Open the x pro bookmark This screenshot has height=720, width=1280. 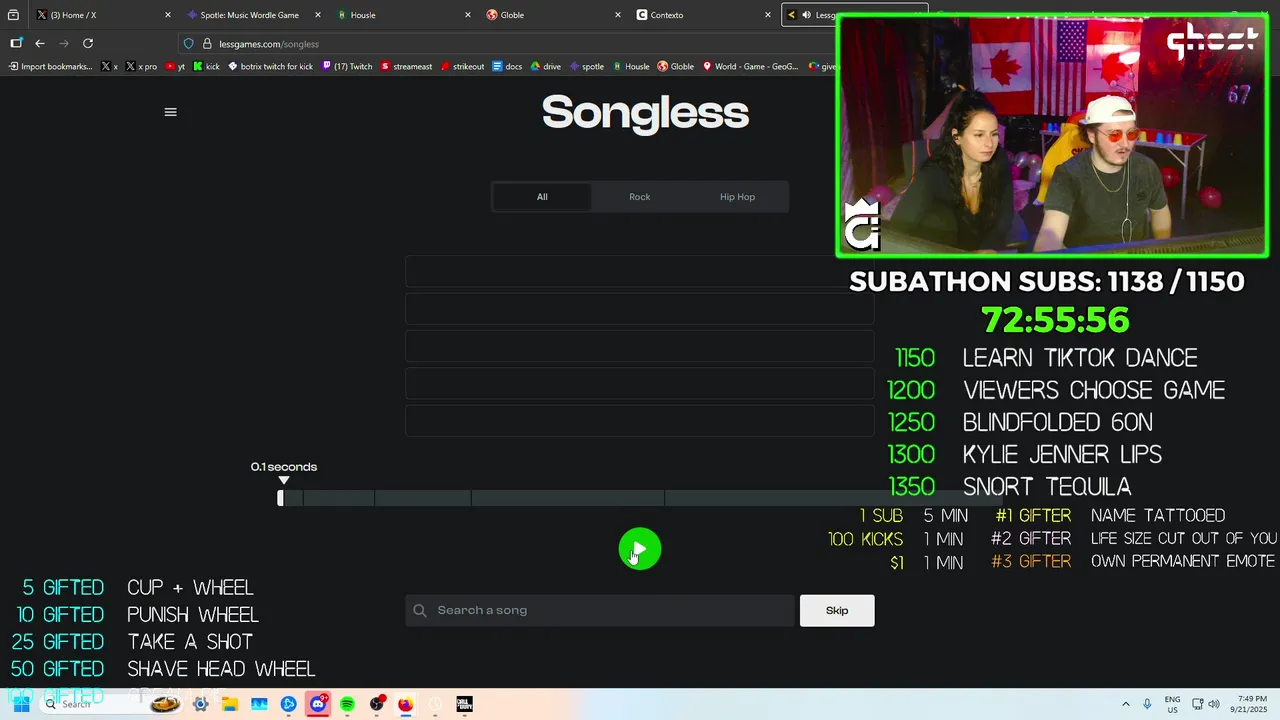(141, 67)
